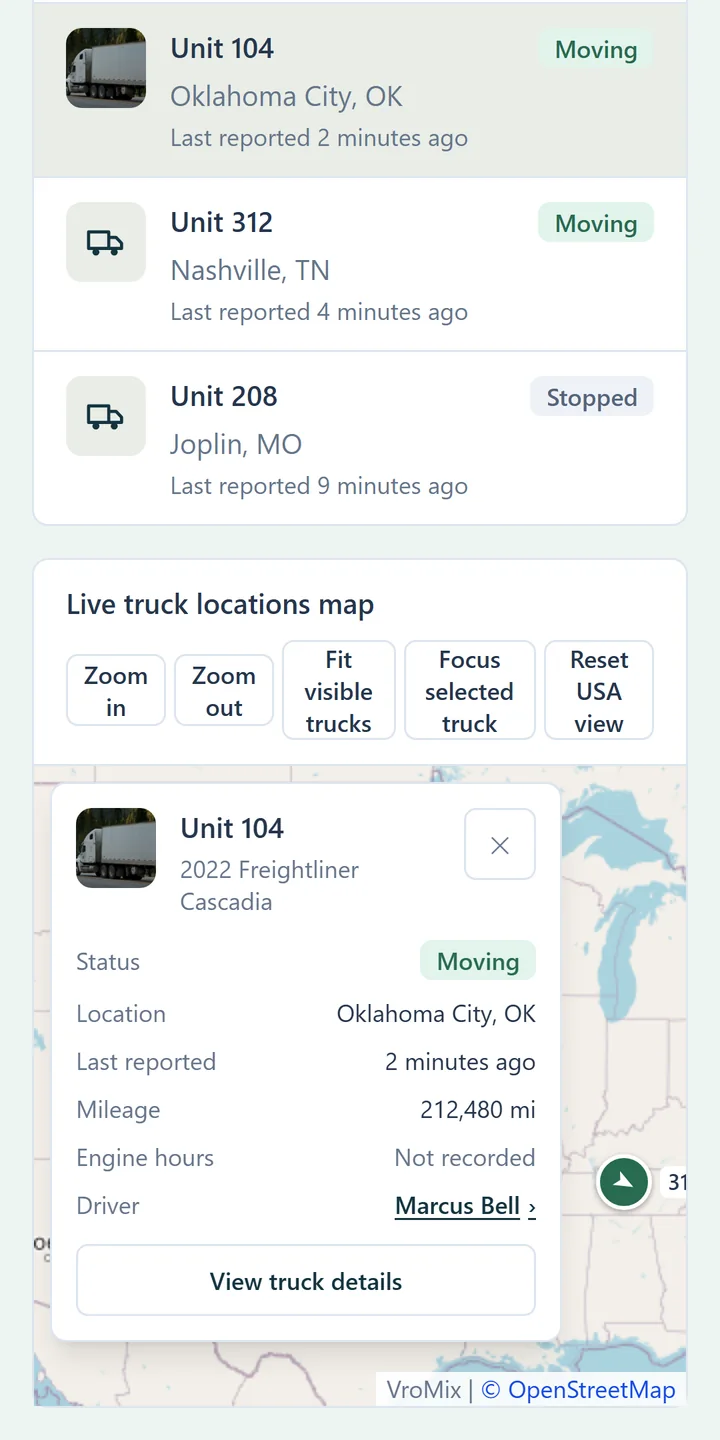Open driver Marcus Bell's profile link
Viewport: 720px width, 1440px height.
pos(458,1206)
